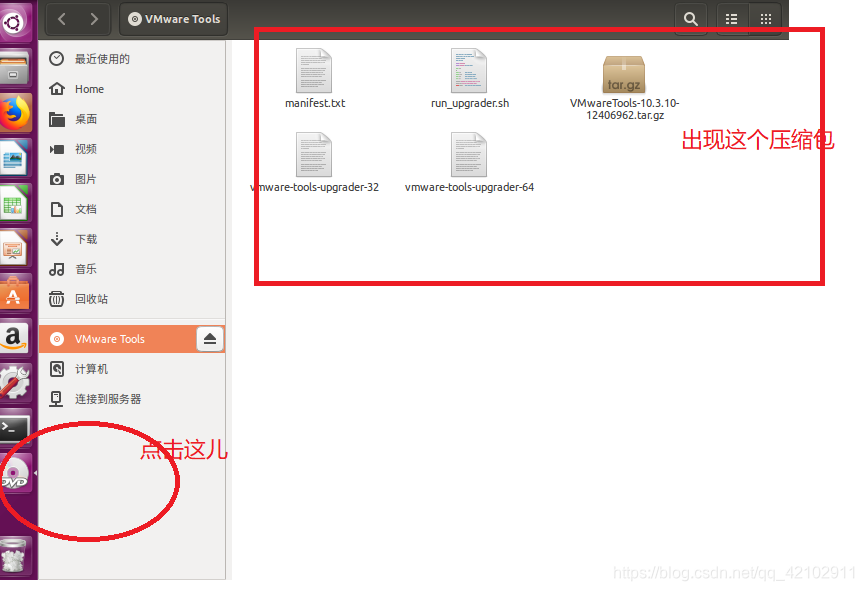Open Desktop (桌面) folder in sidebar
The image size is (864, 591).
(x=132, y=119)
